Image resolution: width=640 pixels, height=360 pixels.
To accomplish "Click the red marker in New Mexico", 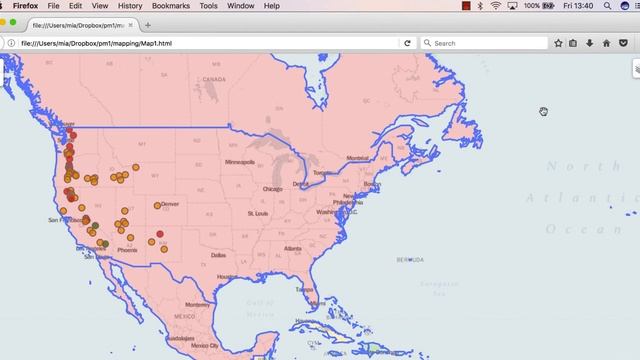I will pyautogui.click(x=160, y=234).
